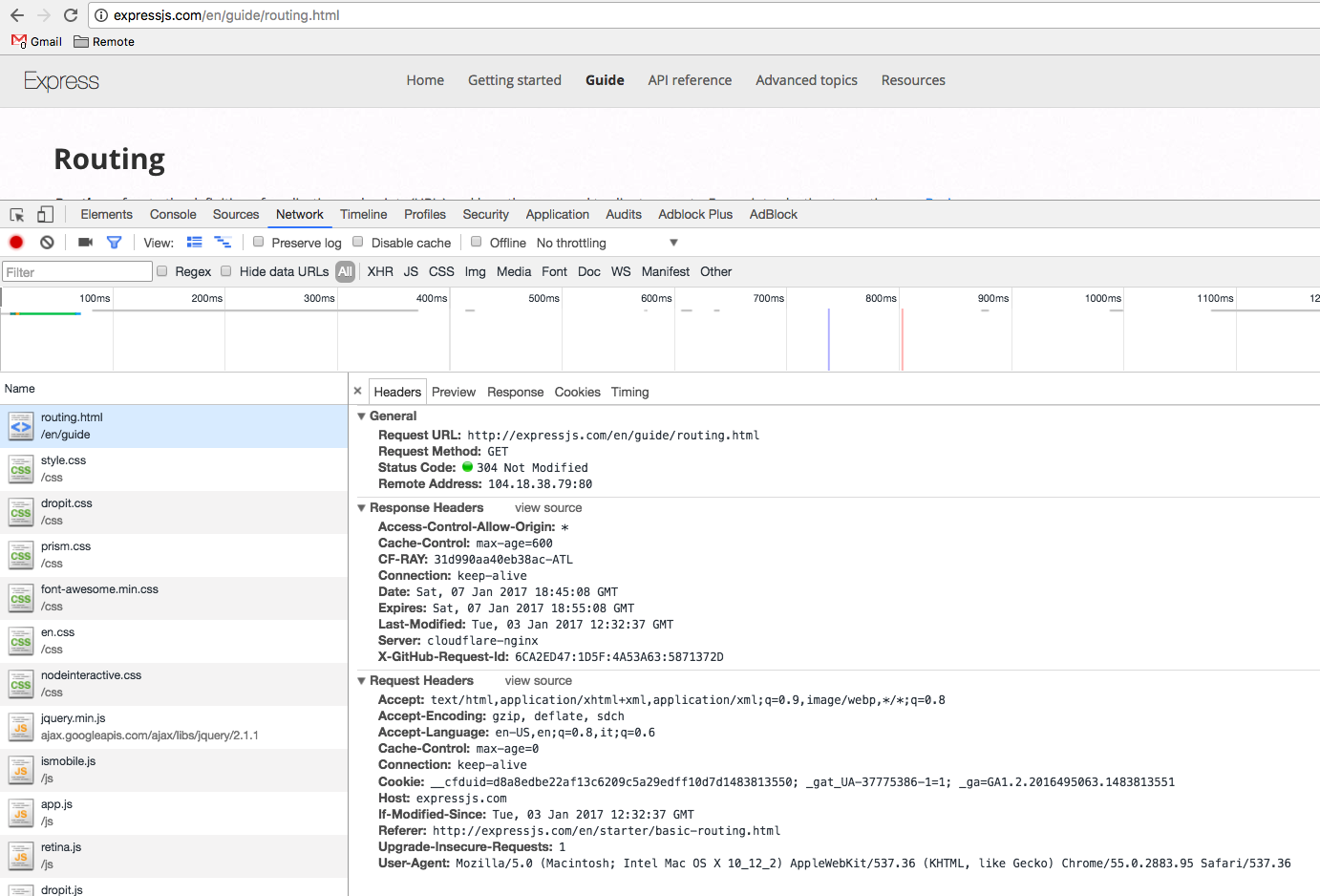Clear the network log
This screenshot has height=896, width=1320.
pyautogui.click(x=47, y=243)
